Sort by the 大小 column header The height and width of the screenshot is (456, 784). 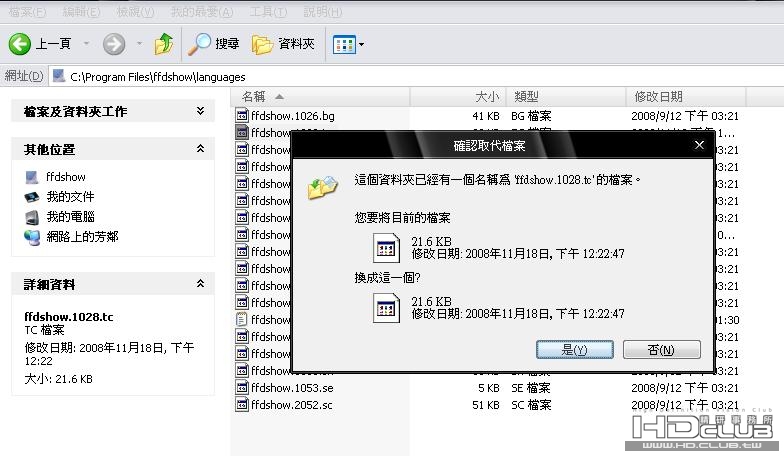pos(458,96)
